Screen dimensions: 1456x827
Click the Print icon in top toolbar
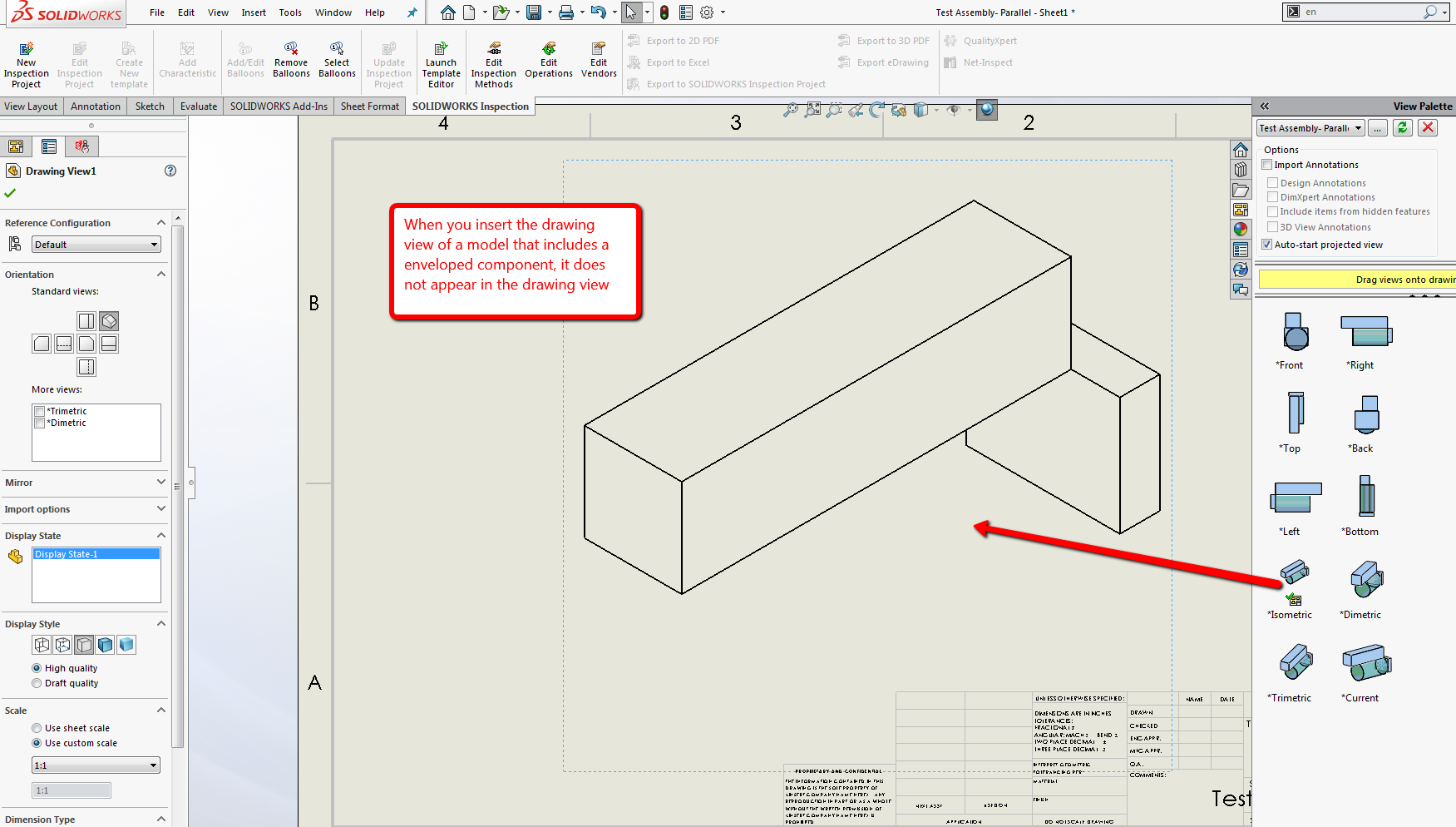(566, 12)
